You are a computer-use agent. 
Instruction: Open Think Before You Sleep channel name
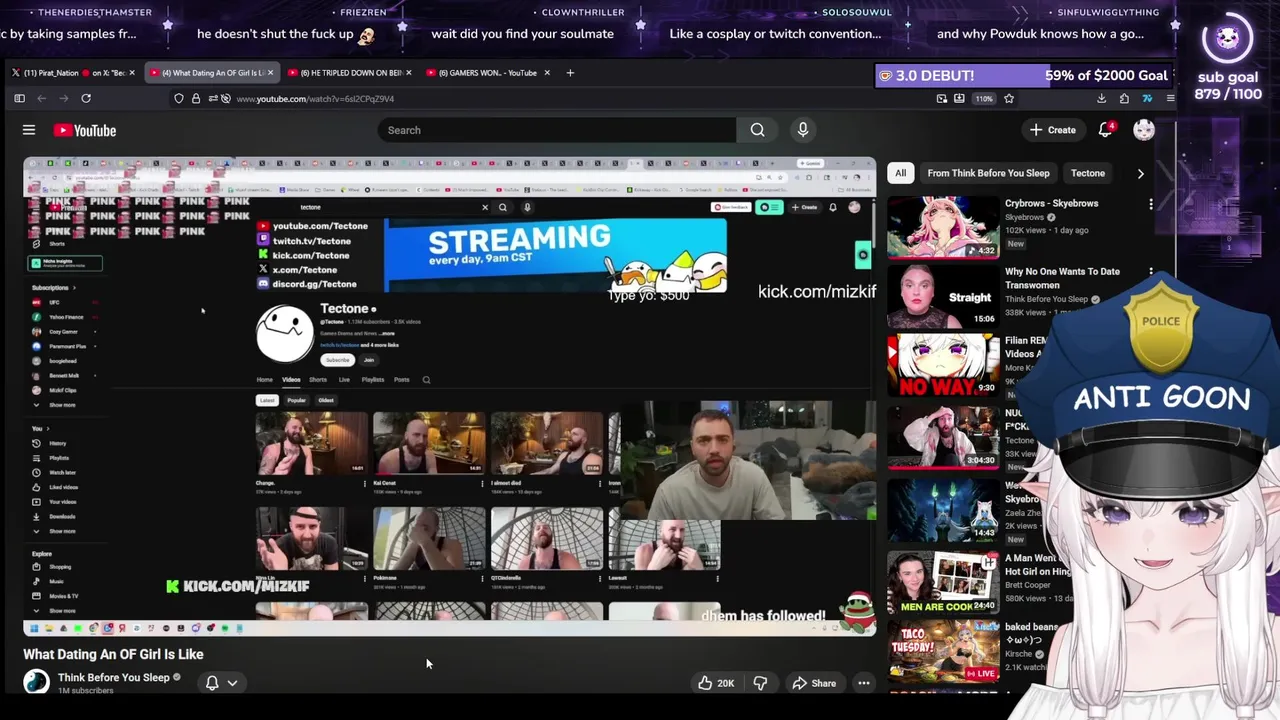[x=114, y=677]
